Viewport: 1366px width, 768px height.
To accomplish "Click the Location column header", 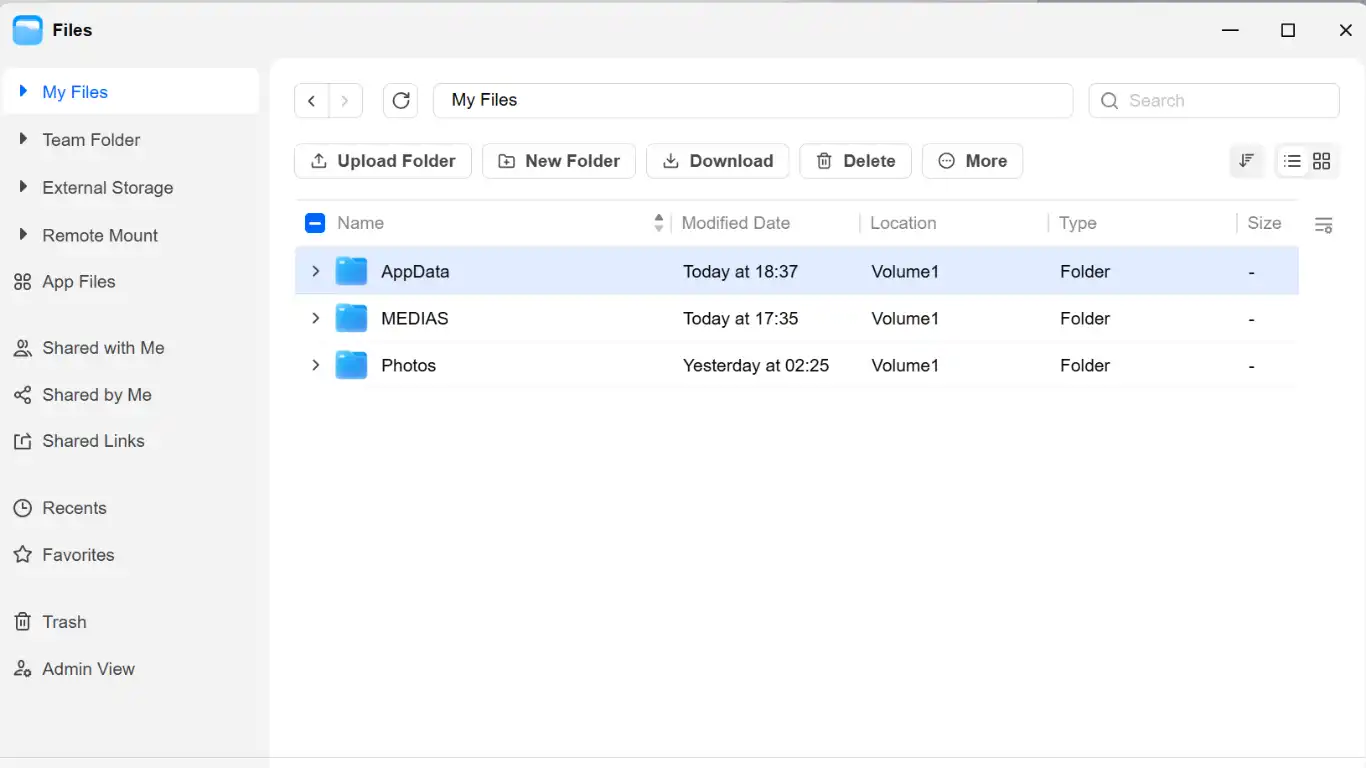I will click(903, 223).
